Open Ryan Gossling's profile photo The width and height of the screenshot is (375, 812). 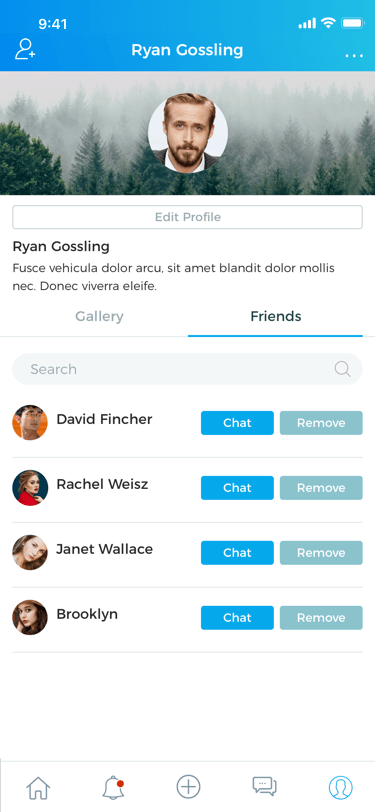(188, 133)
